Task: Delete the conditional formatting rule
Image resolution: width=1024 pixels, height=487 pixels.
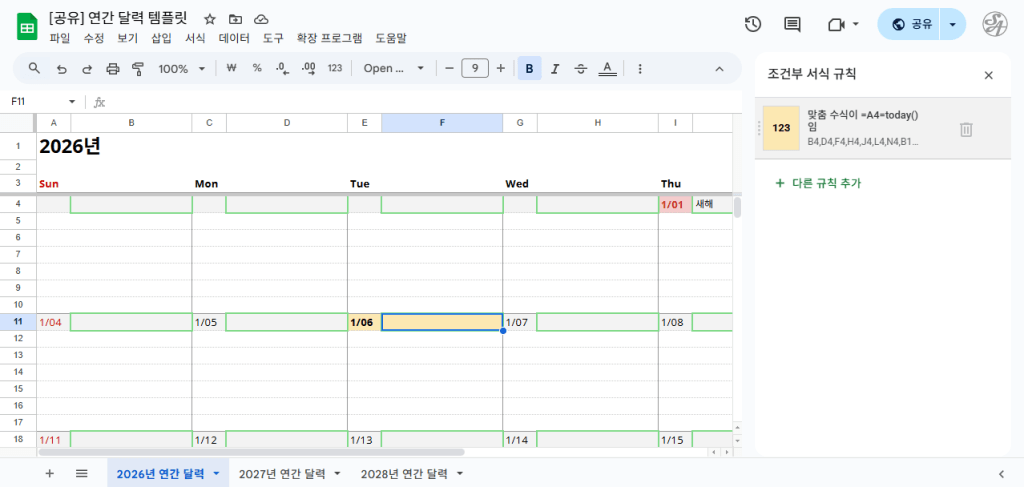Action: coord(966,129)
